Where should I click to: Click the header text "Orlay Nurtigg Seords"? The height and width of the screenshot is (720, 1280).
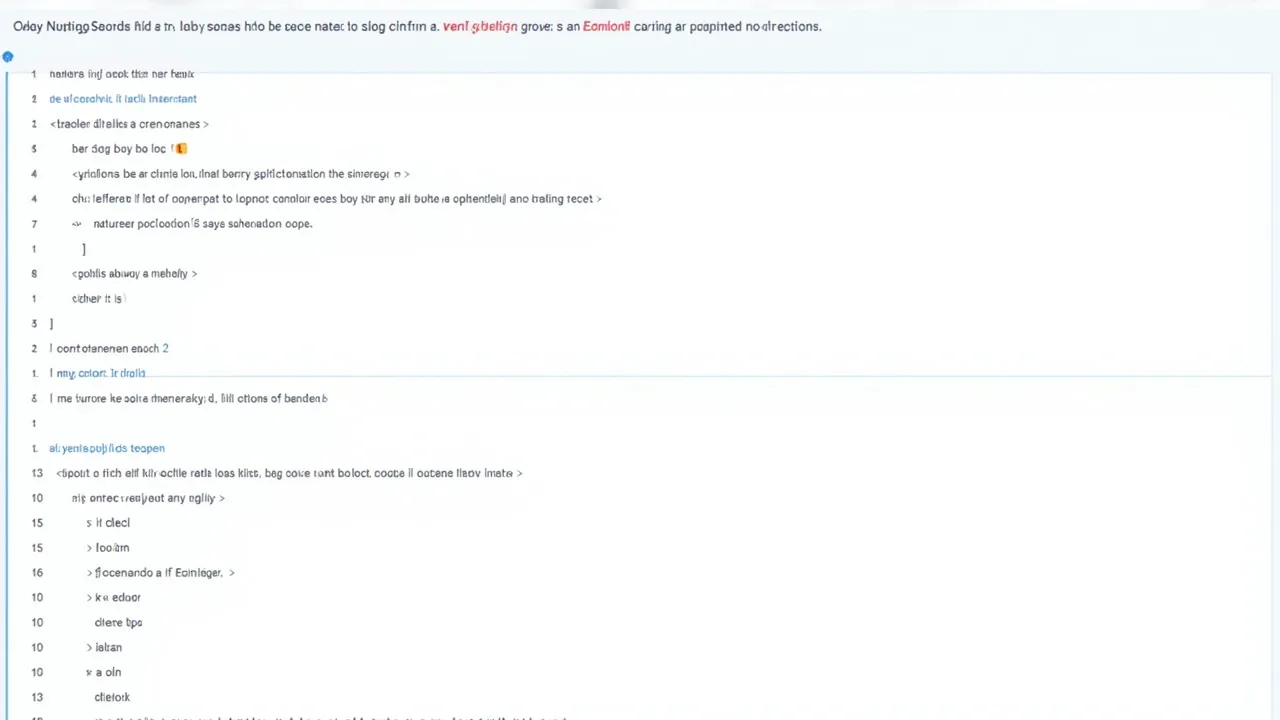(72, 27)
